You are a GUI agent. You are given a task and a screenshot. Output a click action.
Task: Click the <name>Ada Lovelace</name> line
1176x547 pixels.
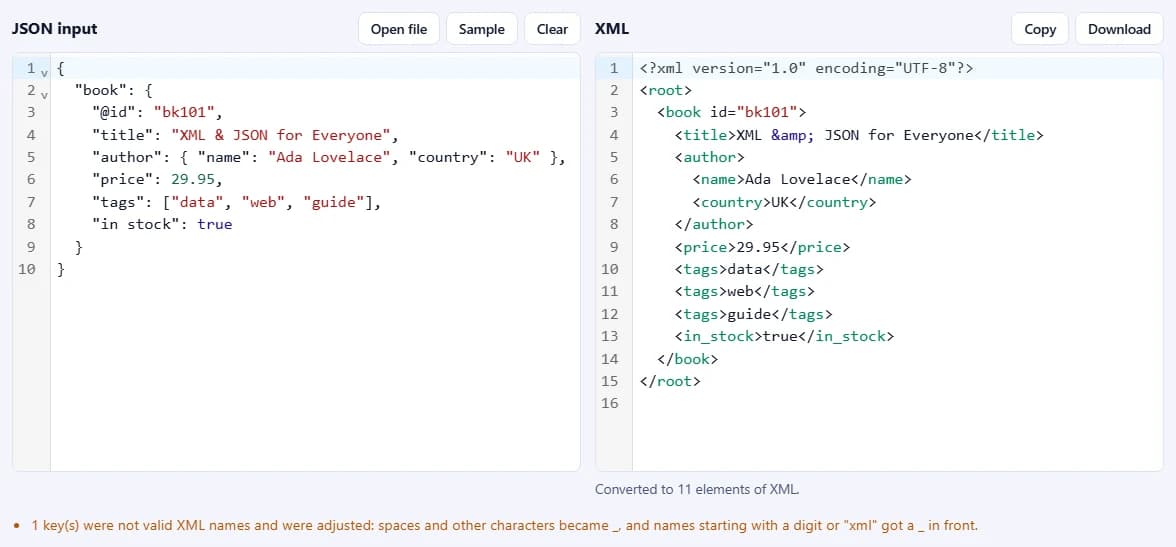pyautogui.click(x=802, y=180)
